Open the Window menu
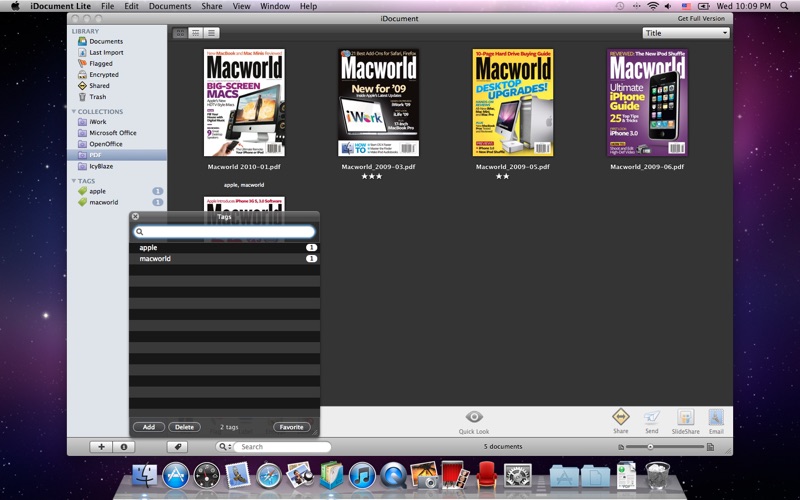 (x=275, y=6)
